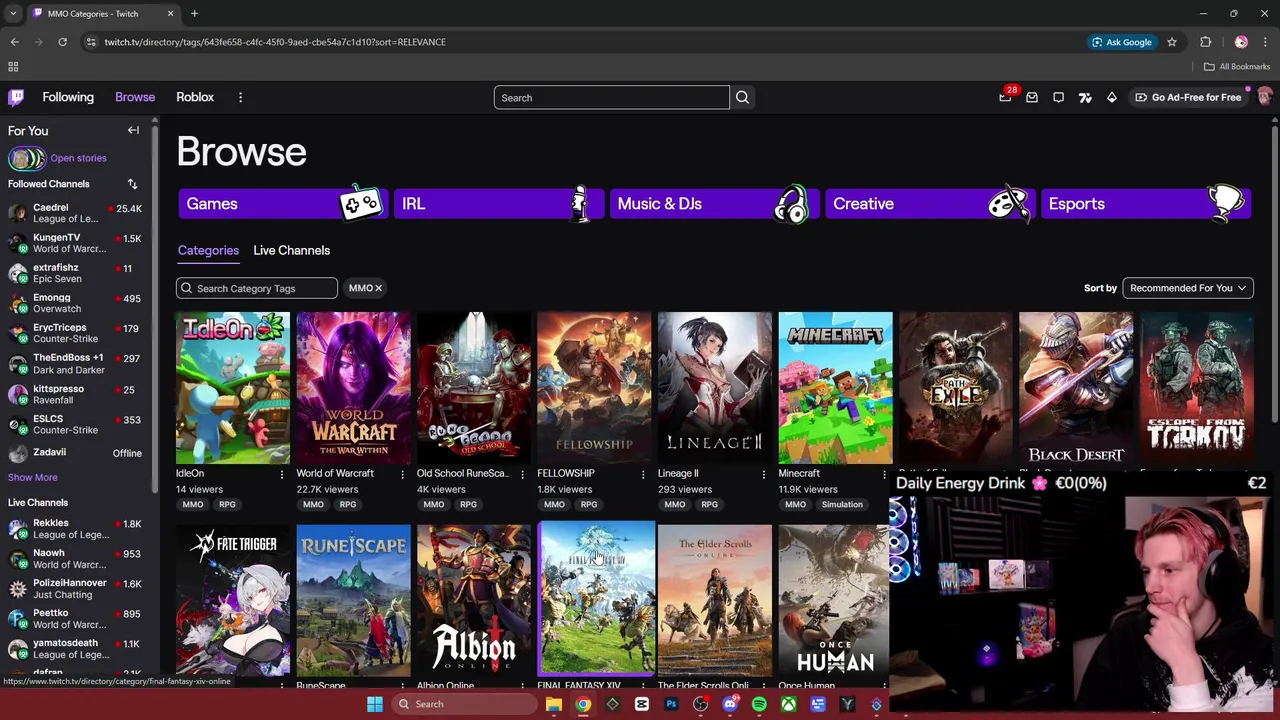The width and height of the screenshot is (1280, 720).
Task: Open the Prime loot inbox with 28 badge
Action: coord(1005,97)
